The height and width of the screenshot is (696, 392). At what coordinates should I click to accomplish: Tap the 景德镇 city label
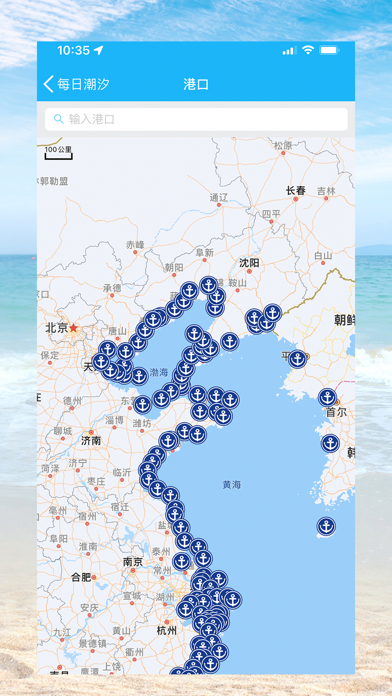click(x=92, y=643)
